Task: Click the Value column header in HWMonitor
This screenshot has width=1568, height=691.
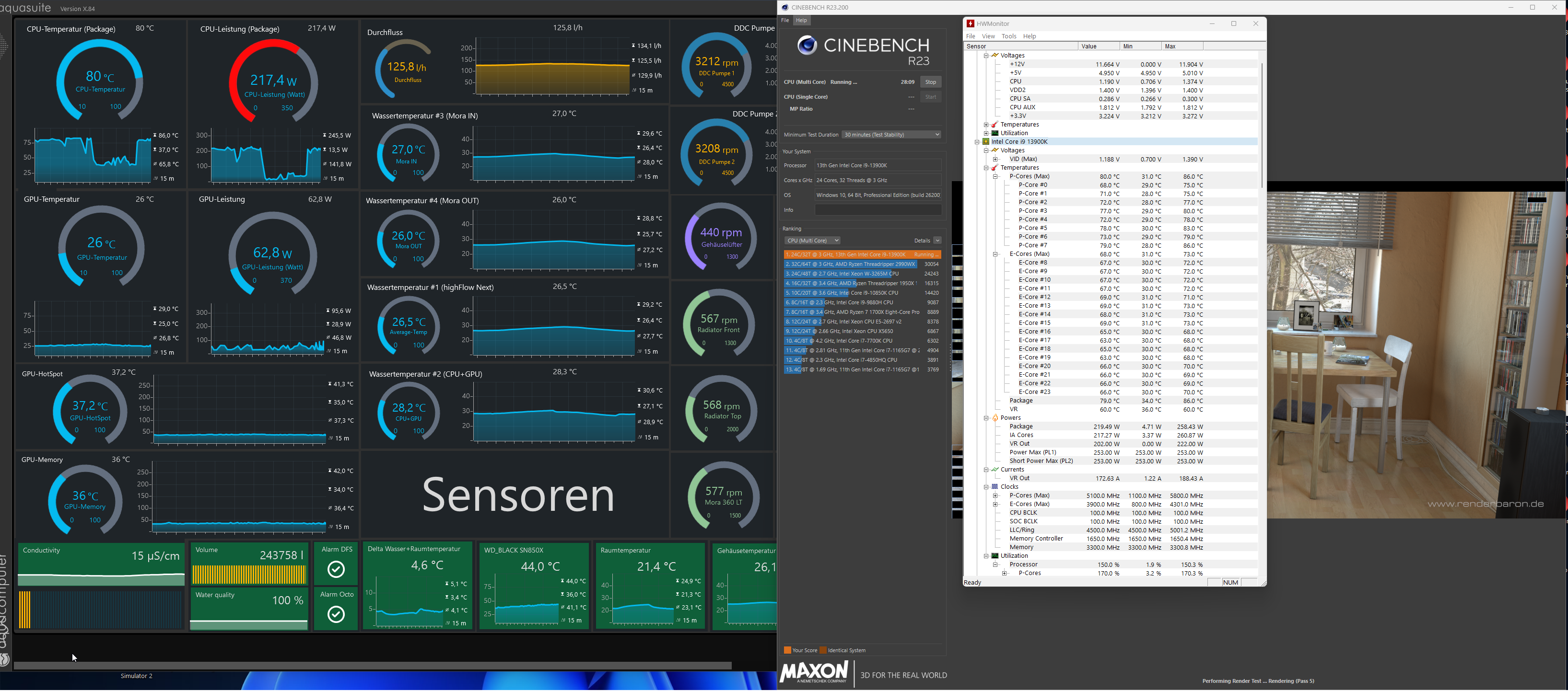Action: click(x=1099, y=46)
